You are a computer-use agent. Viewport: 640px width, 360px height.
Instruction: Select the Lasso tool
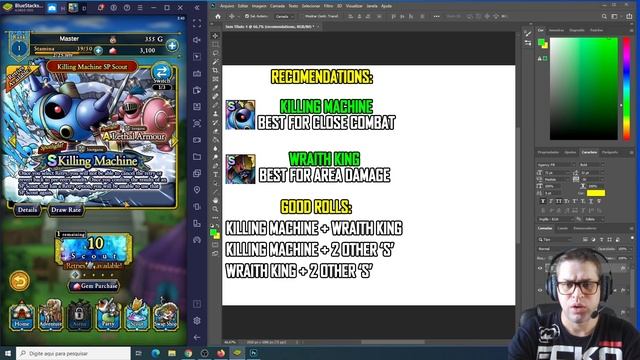click(215, 53)
